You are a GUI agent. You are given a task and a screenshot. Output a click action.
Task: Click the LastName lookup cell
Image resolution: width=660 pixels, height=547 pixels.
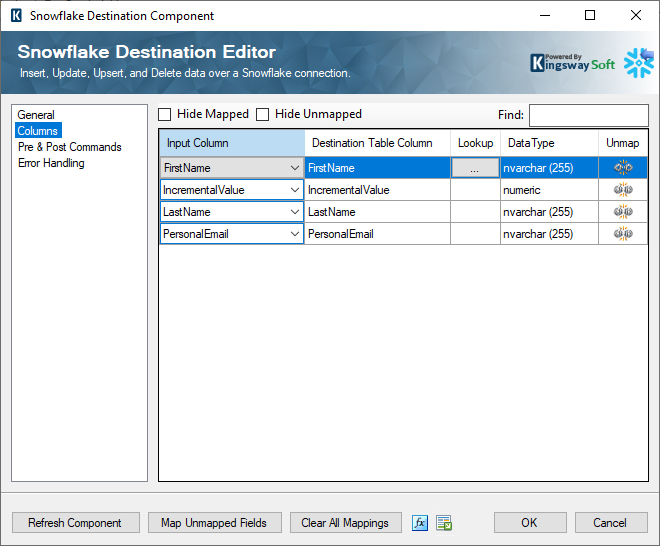pyautogui.click(x=475, y=212)
